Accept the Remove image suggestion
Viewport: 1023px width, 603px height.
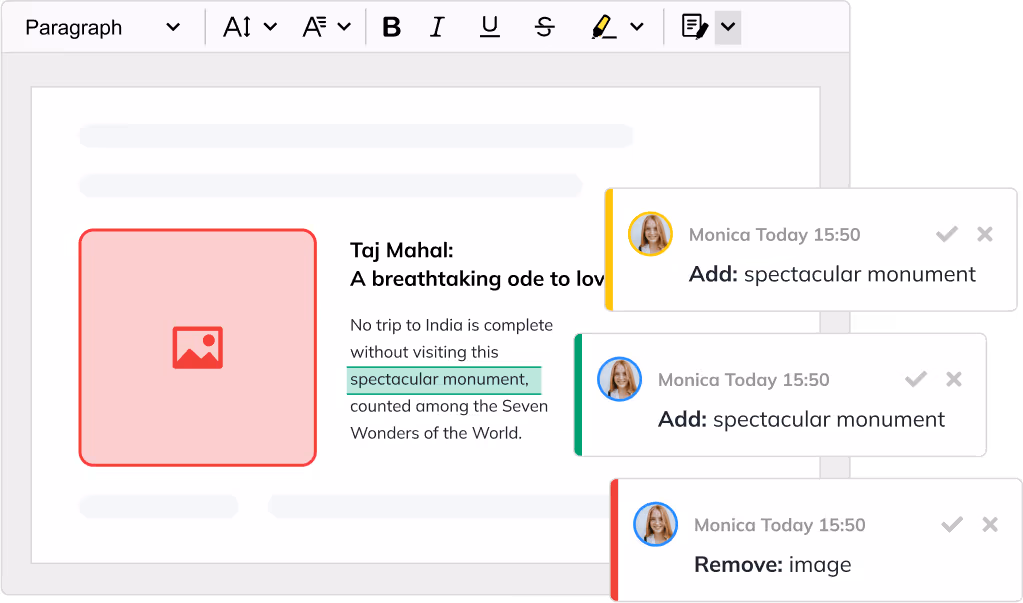(952, 524)
